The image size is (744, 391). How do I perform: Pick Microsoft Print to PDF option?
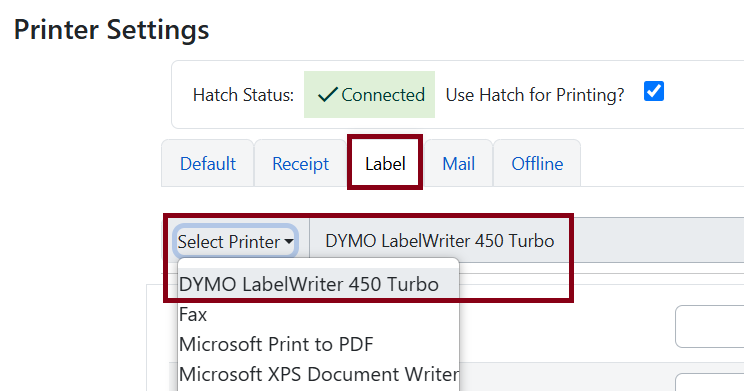318,344
